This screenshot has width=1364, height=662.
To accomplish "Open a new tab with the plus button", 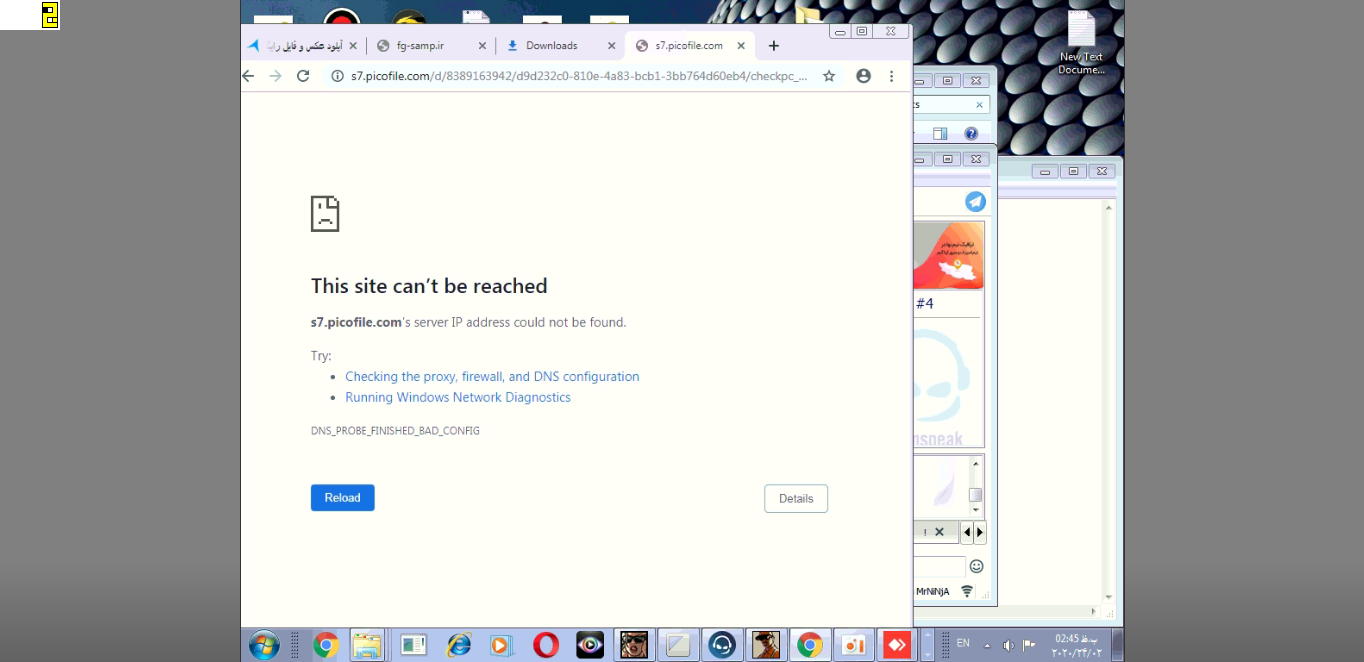I will click(773, 46).
